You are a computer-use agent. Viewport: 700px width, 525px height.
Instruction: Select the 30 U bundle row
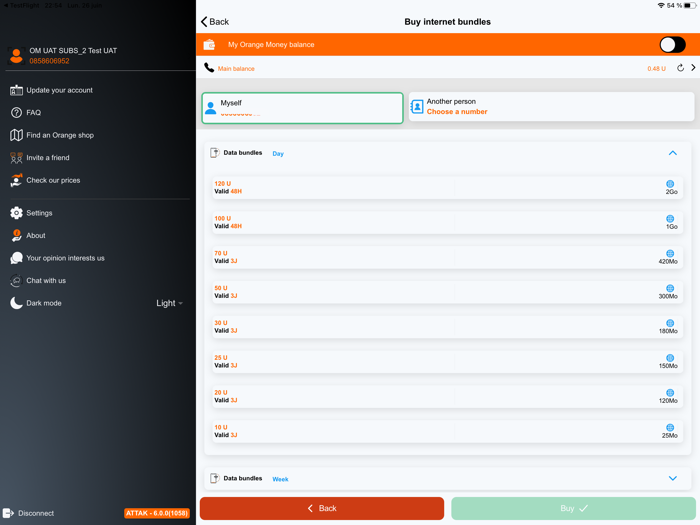click(447, 327)
